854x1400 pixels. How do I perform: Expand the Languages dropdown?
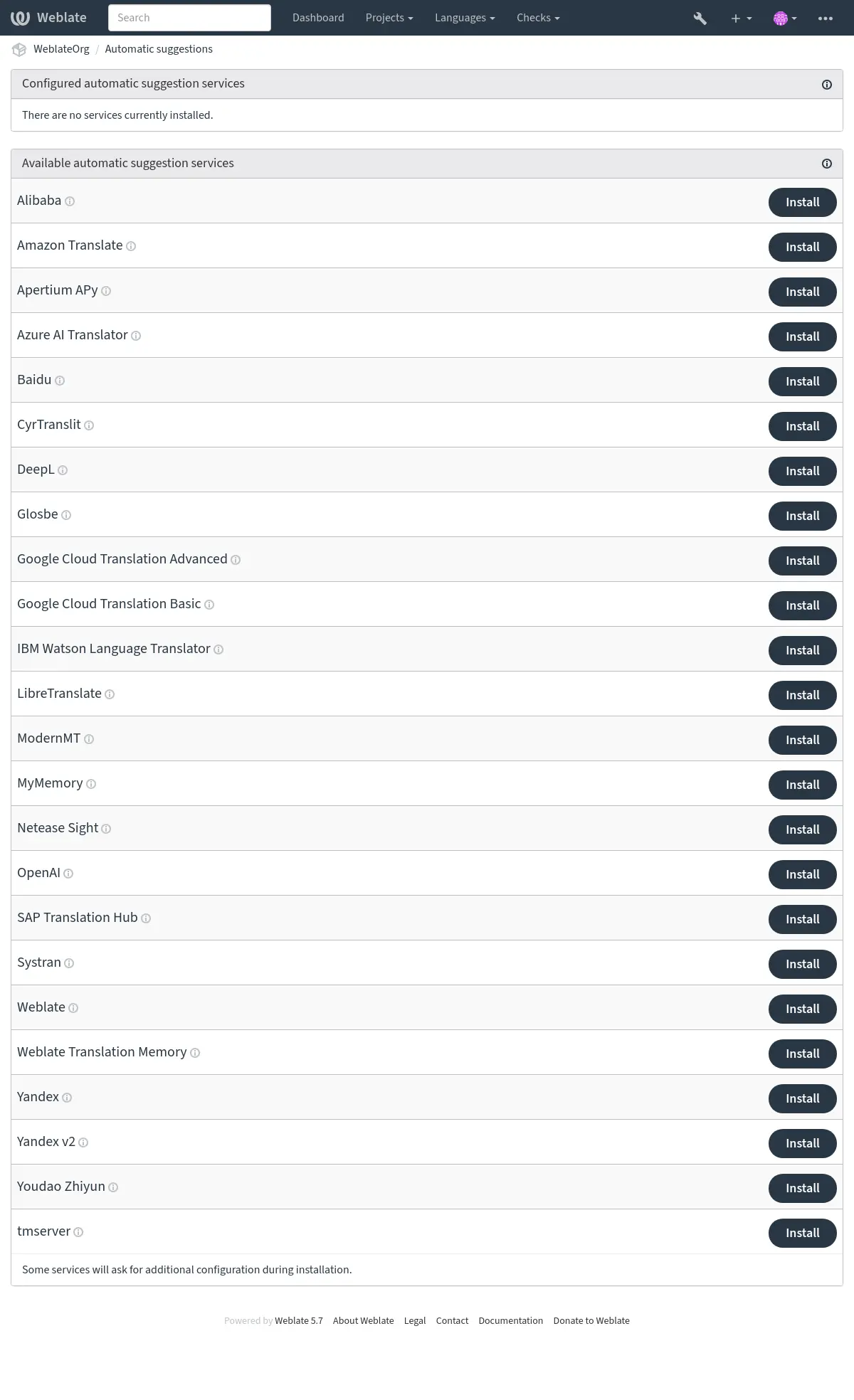click(x=465, y=18)
